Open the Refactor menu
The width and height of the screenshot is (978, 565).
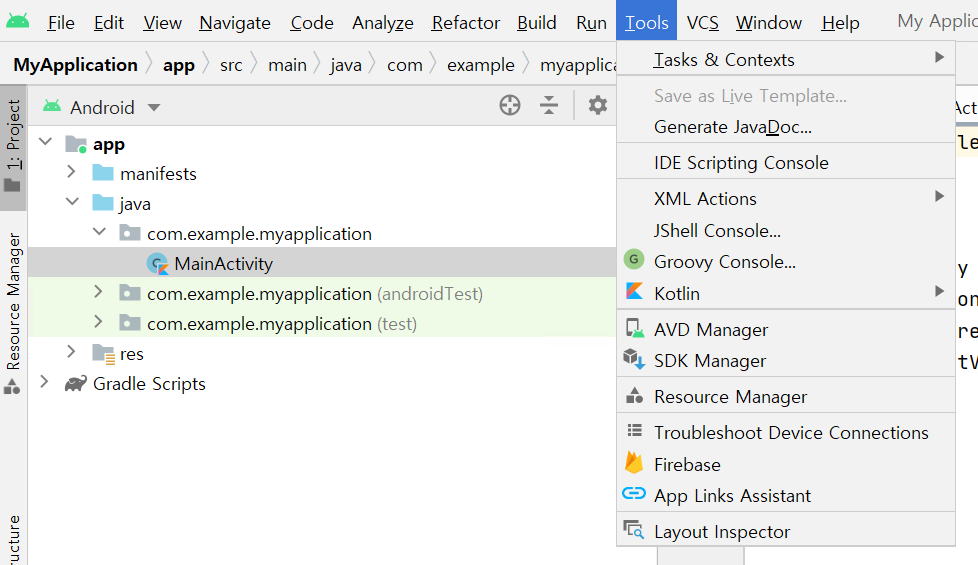[x=465, y=23]
